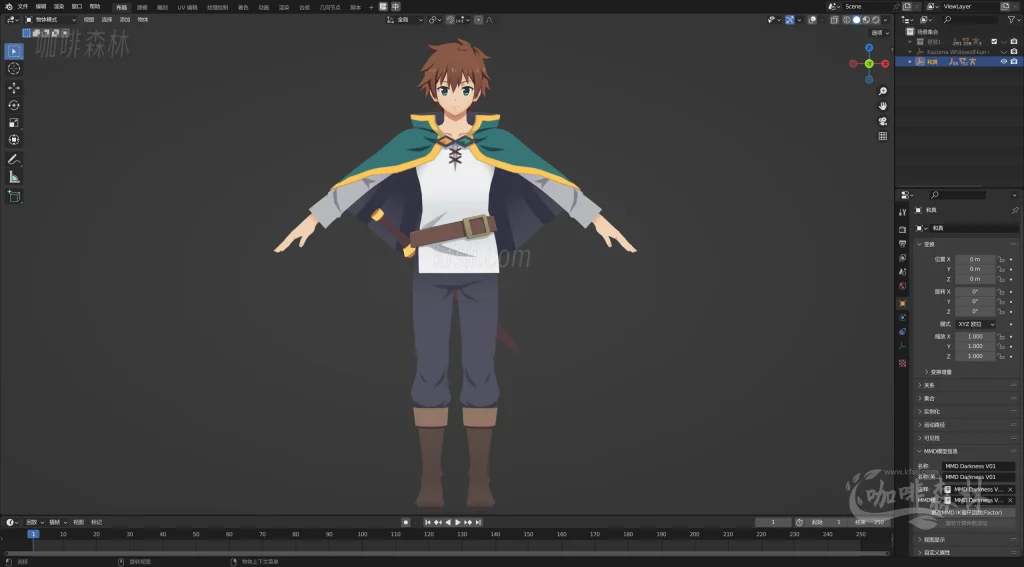This screenshot has width=1024, height=567.
Task: Click the auto-keying record button
Action: [x=406, y=523]
